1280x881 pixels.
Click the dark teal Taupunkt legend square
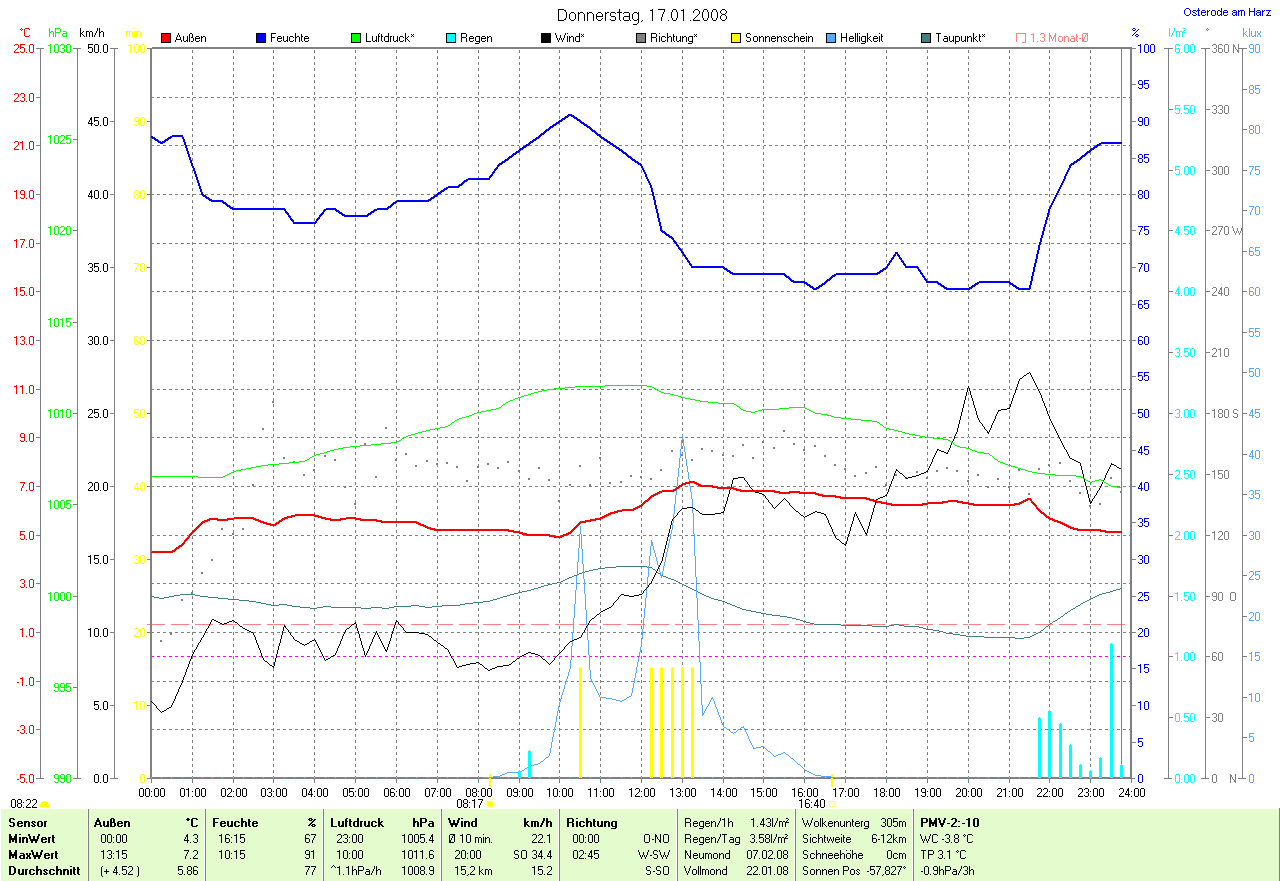tap(926, 38)
